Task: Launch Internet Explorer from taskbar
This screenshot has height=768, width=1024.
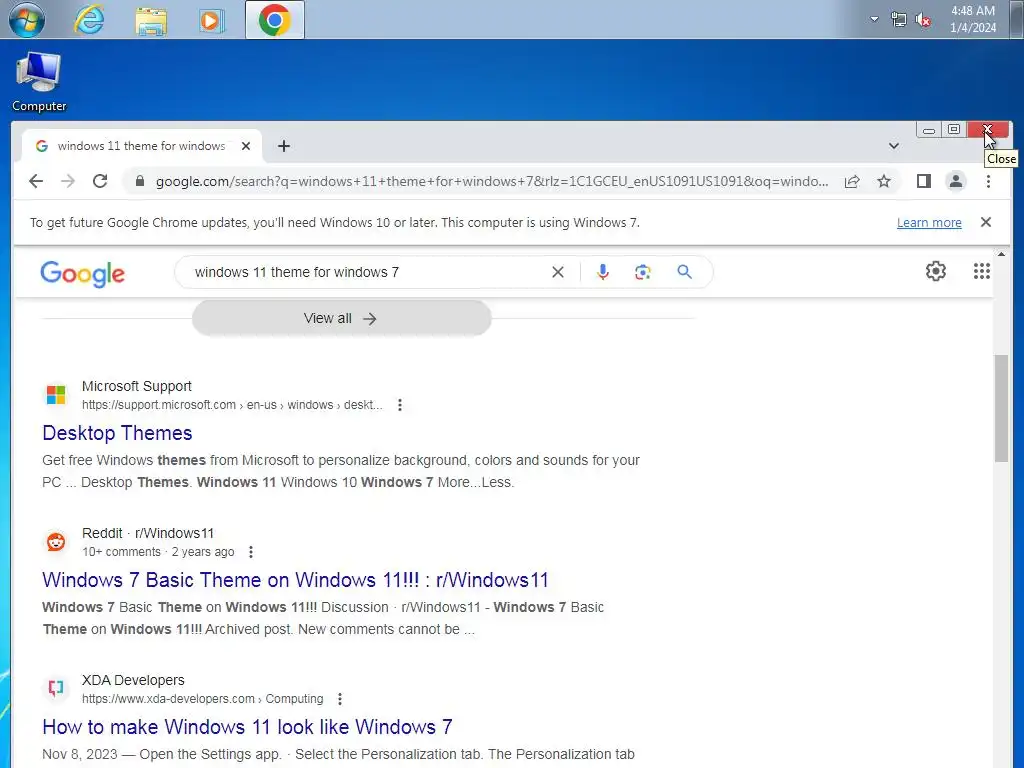Action: click(x=89, y=20)
